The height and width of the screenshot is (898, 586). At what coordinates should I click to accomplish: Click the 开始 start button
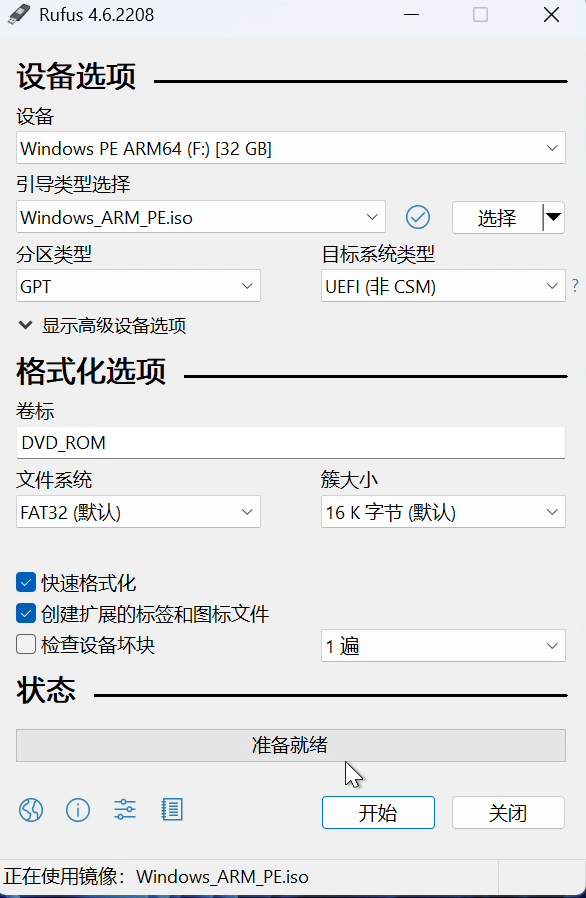[x=378, y=812]
